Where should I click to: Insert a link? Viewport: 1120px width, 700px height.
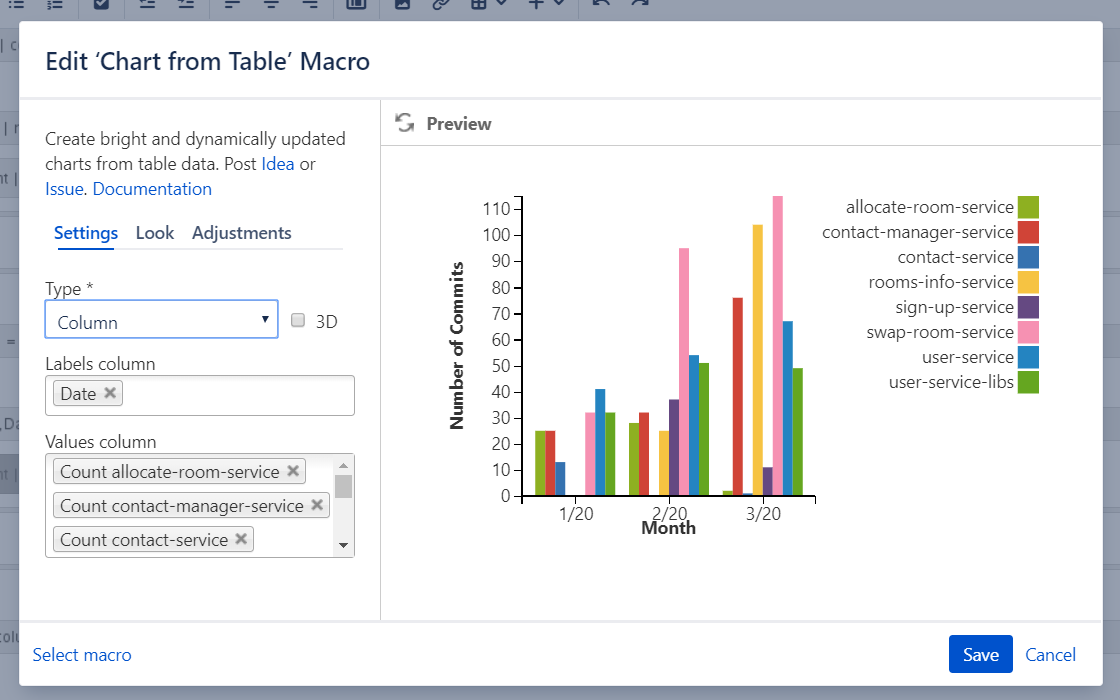pos(440,4)
